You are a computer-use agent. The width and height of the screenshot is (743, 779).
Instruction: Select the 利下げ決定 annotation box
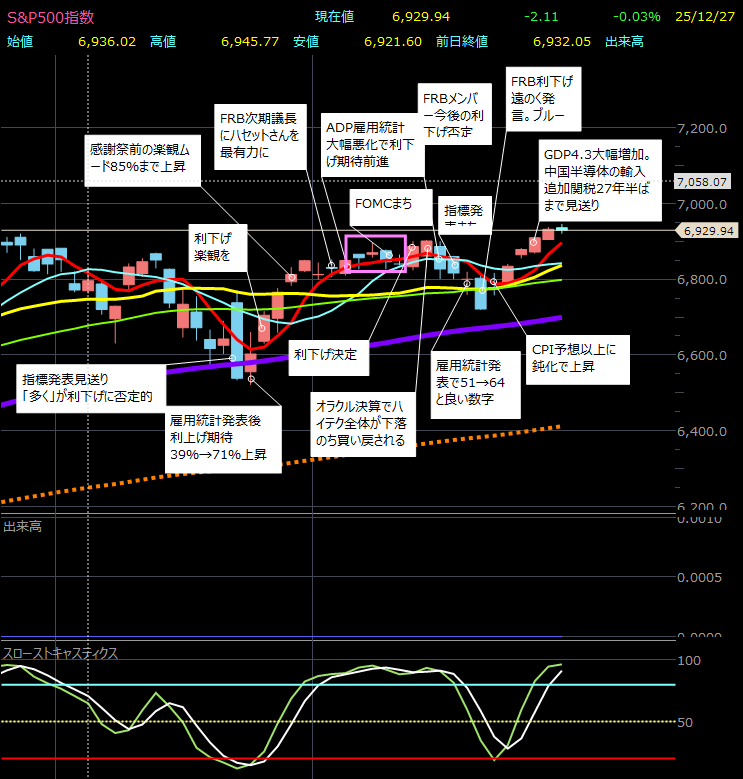coord(329,355)
